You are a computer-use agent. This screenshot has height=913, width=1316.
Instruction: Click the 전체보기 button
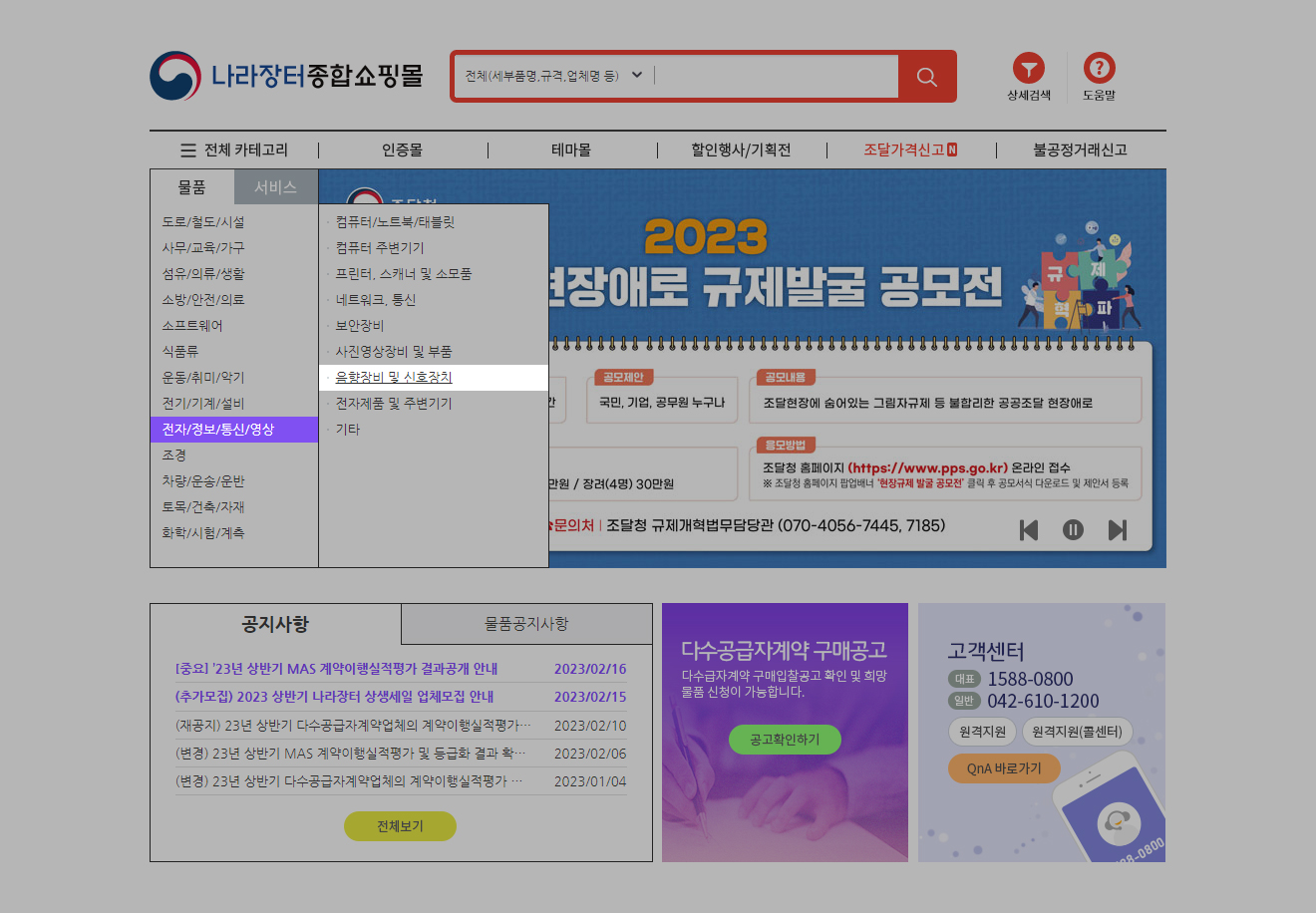[400, 826]
